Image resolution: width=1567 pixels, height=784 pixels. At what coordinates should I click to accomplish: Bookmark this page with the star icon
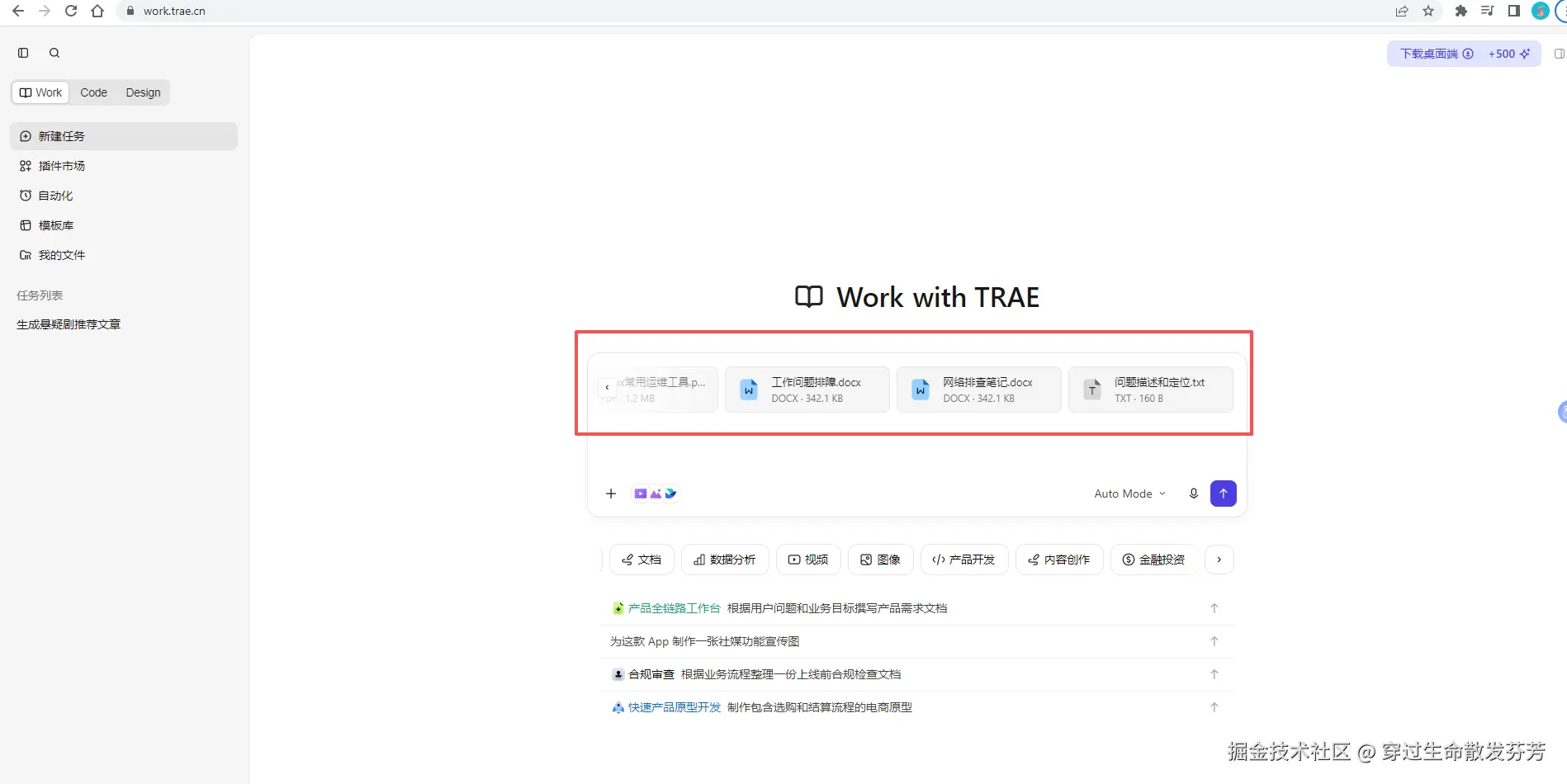click(x=1428, y=11)
